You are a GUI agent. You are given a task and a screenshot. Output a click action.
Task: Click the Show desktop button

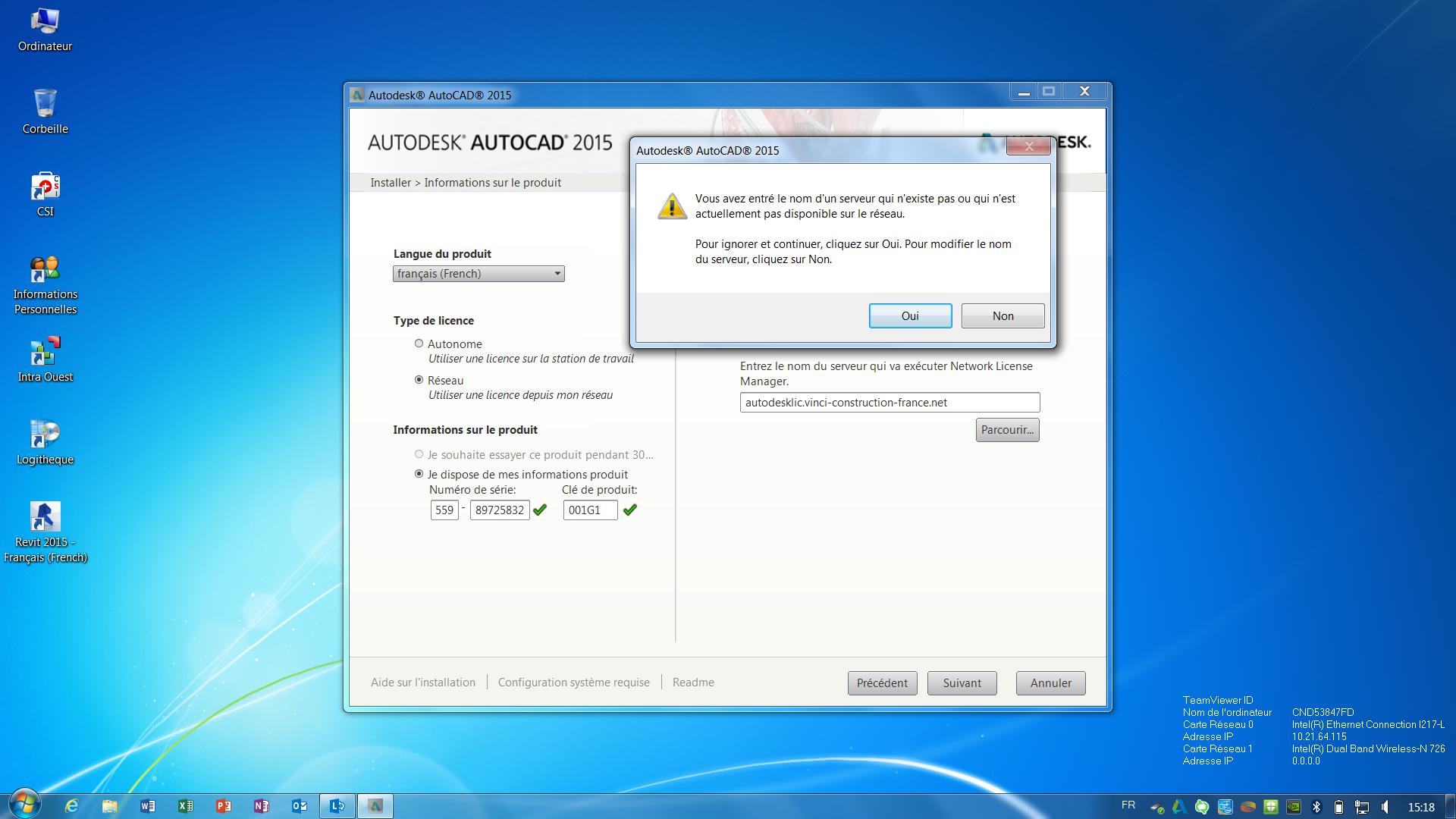1450,806
